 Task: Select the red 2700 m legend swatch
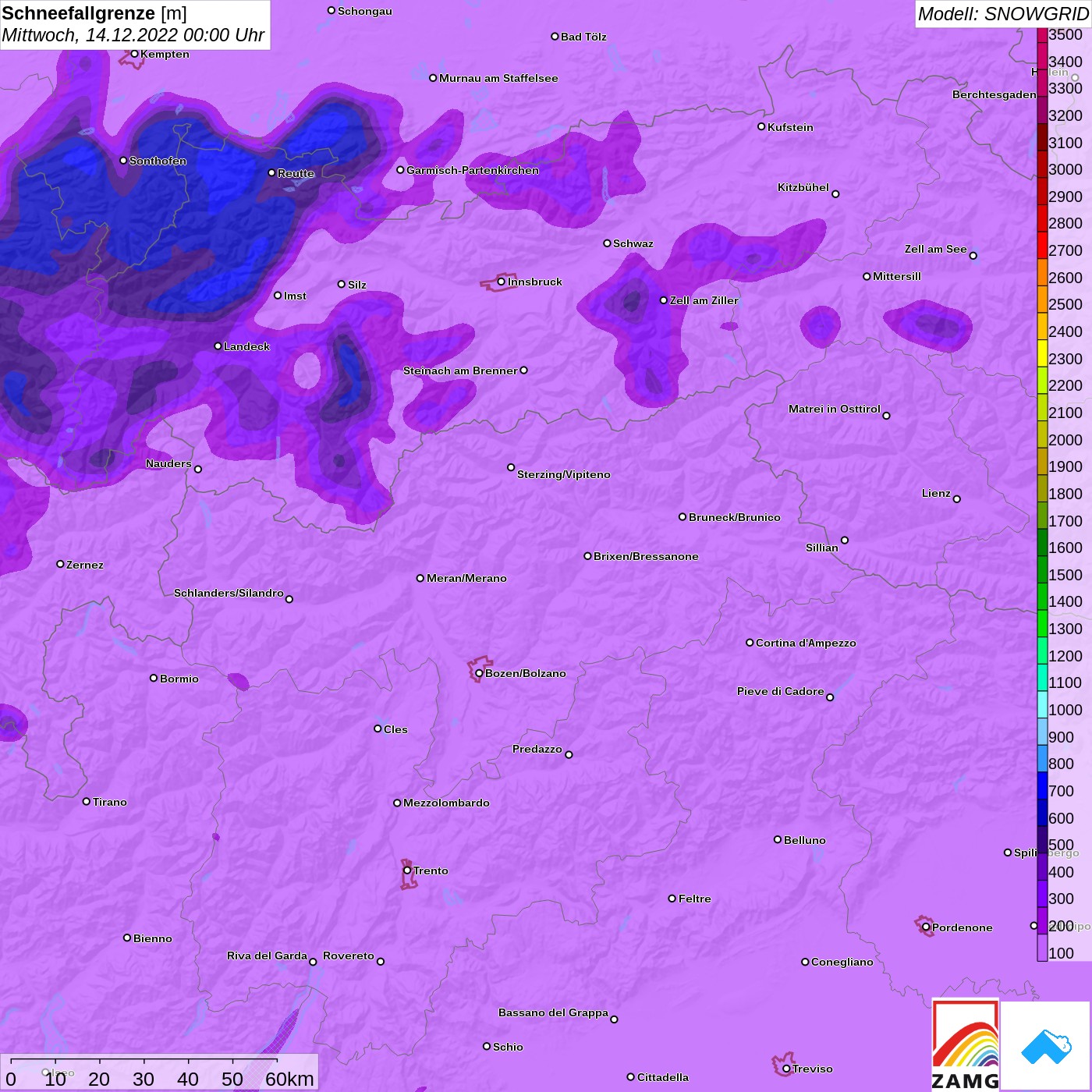pyautogui.click(x=1042, y=245)
